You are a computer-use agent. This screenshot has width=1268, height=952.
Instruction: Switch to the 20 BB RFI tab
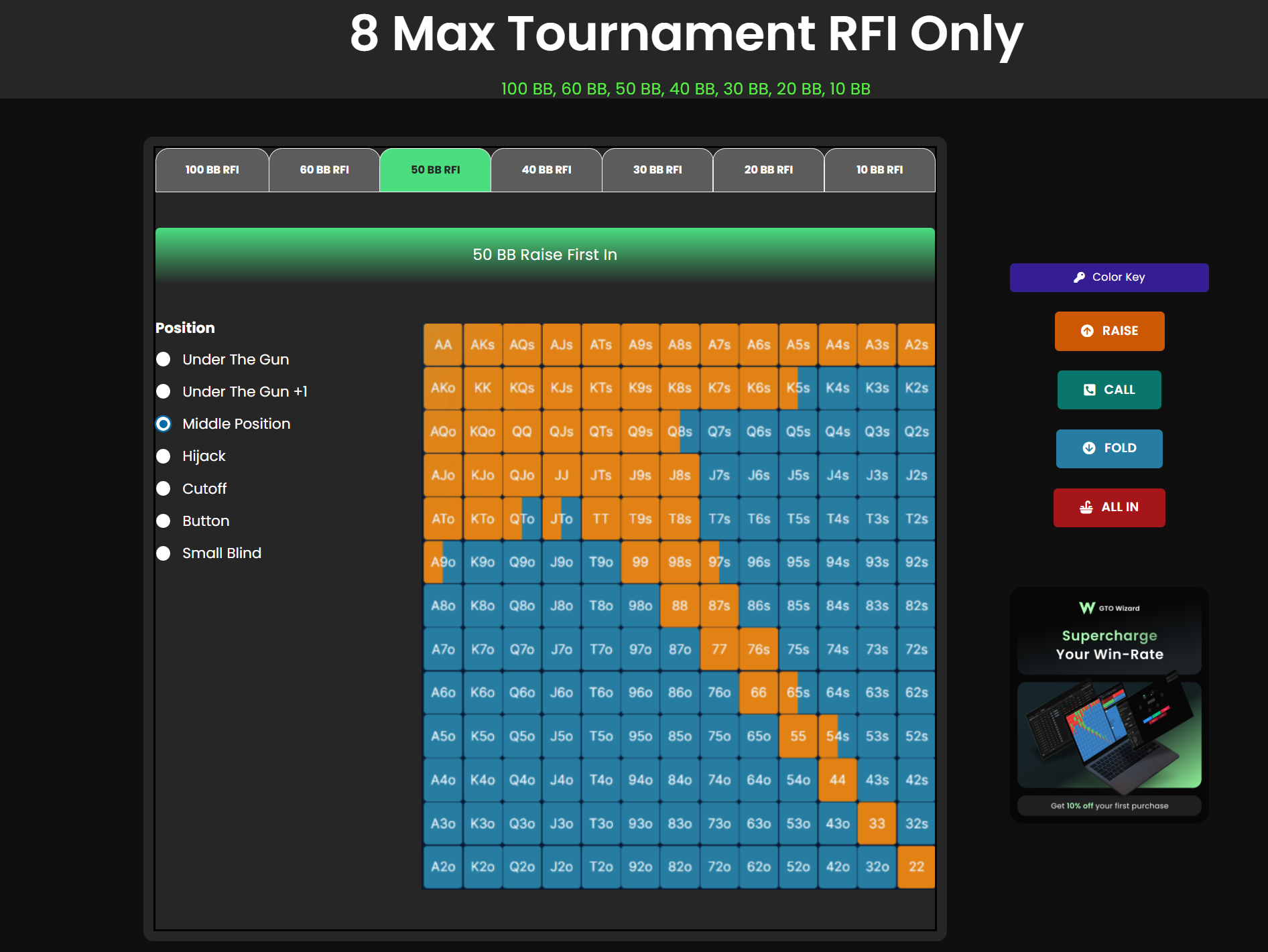tap(769, 170)
